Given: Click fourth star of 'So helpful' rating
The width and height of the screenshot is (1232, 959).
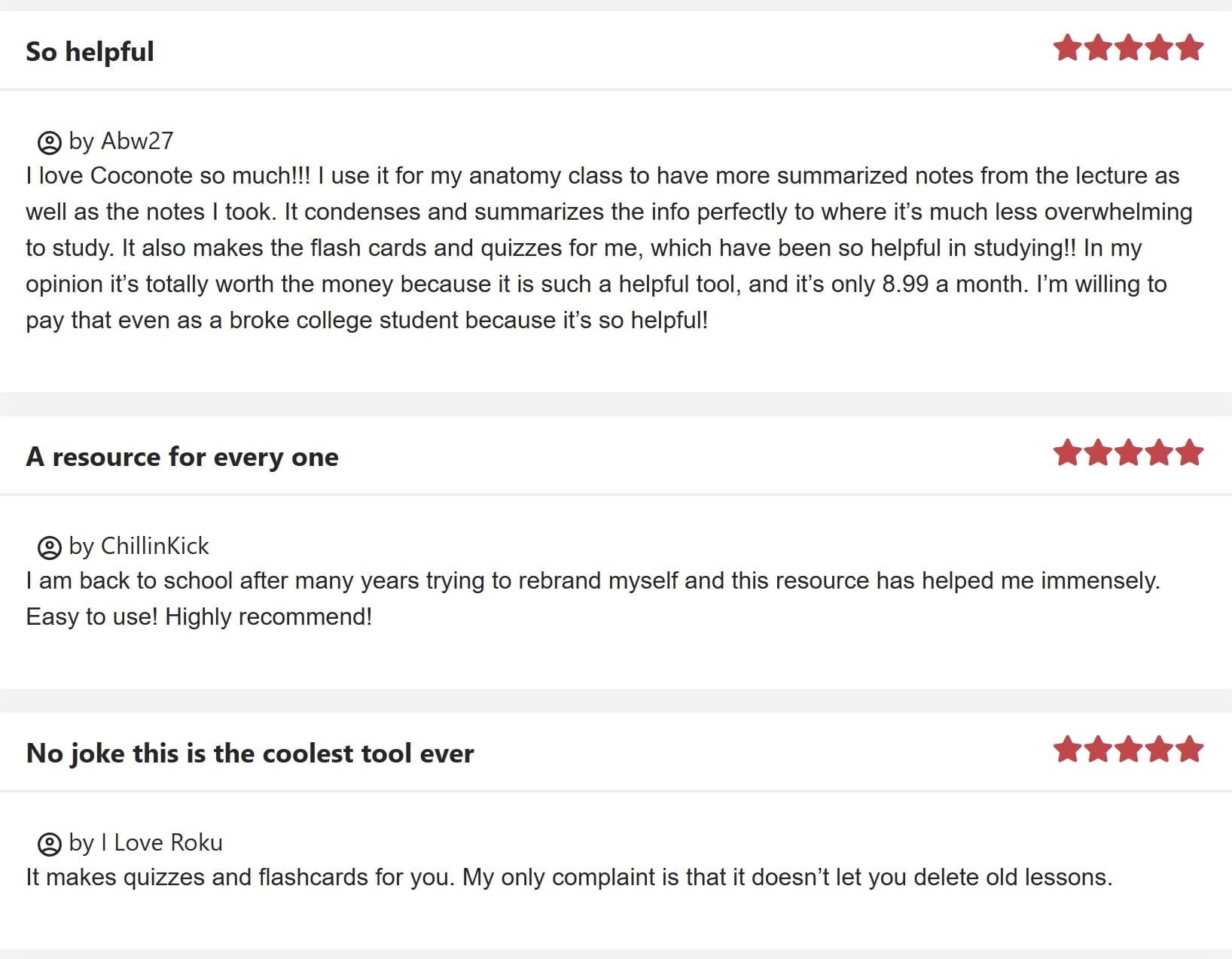Looking at the screenshot, I should (1159, 47).
